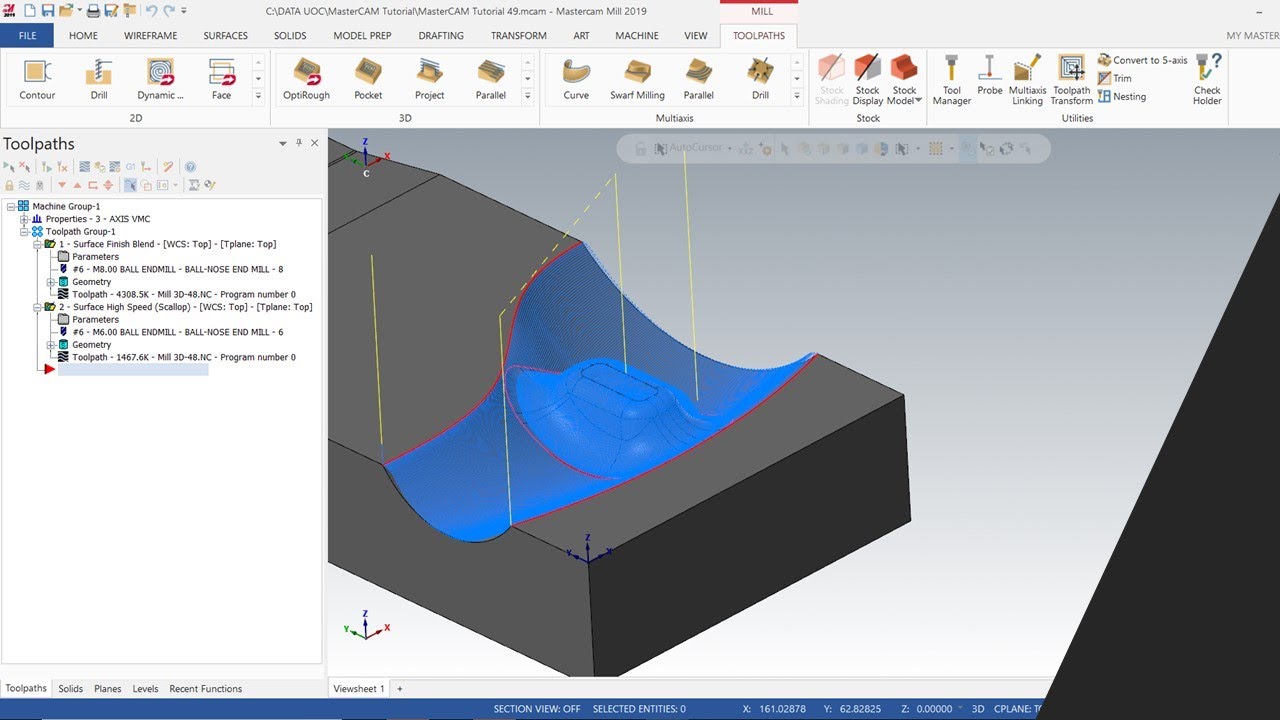Click Convert to 5-axis
This screenshot has height=720, width=1280.
tap(1143, 60)
